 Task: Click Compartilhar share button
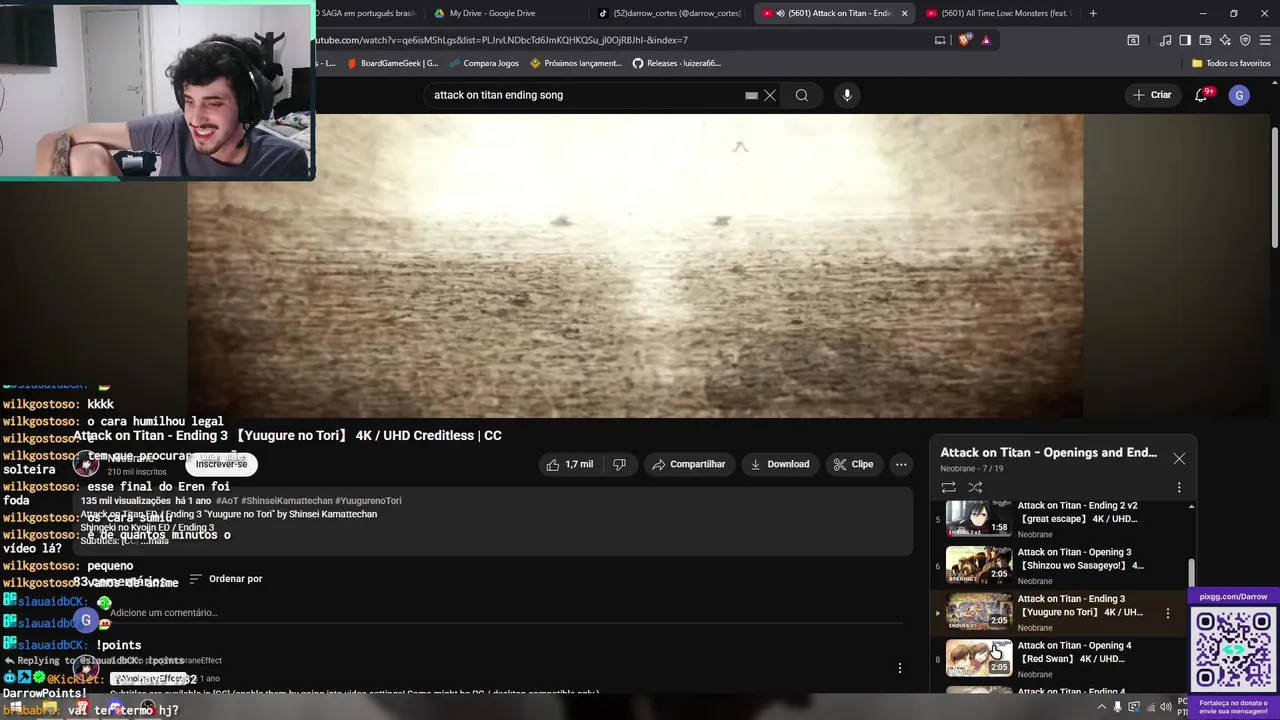coord(688,464)
